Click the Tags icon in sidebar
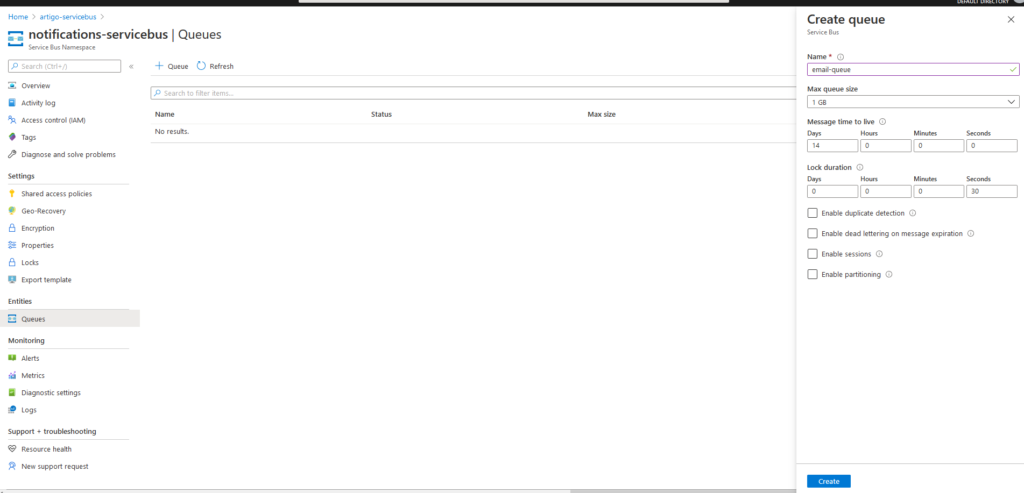 pyautogui.click(x=12, y=137)
